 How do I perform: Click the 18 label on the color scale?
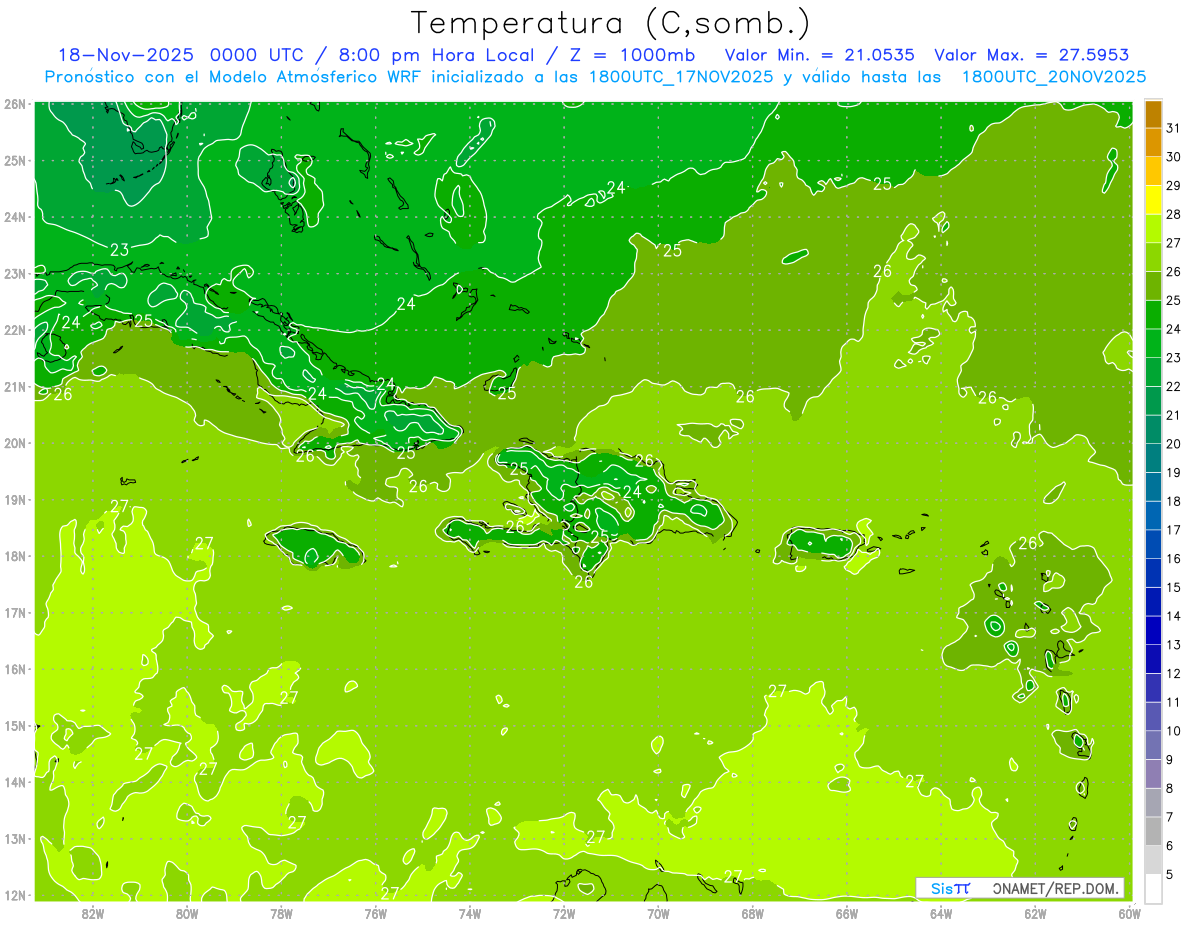click(1173, 501)
